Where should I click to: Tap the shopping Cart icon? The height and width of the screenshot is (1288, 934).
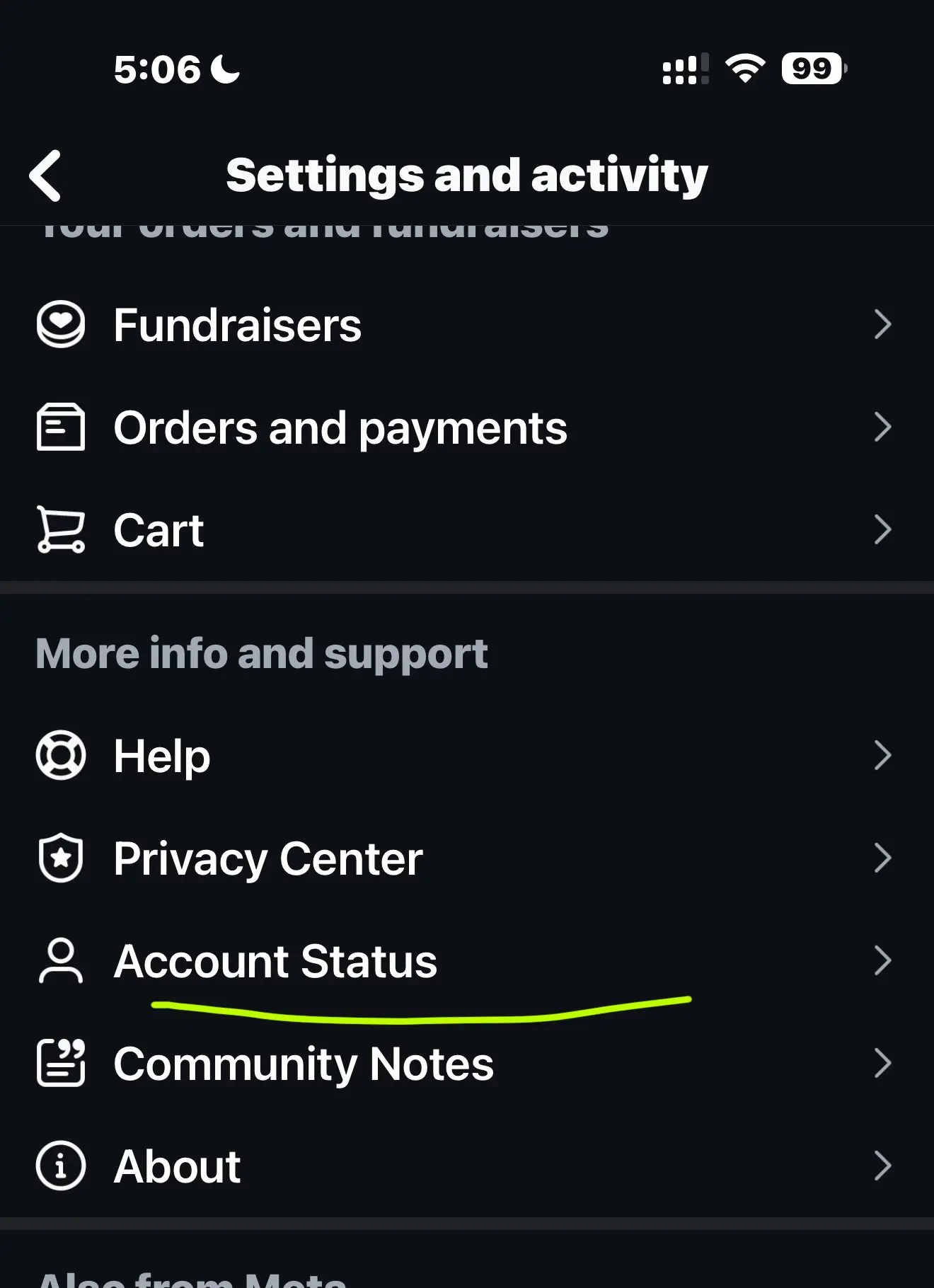(61, 529)
